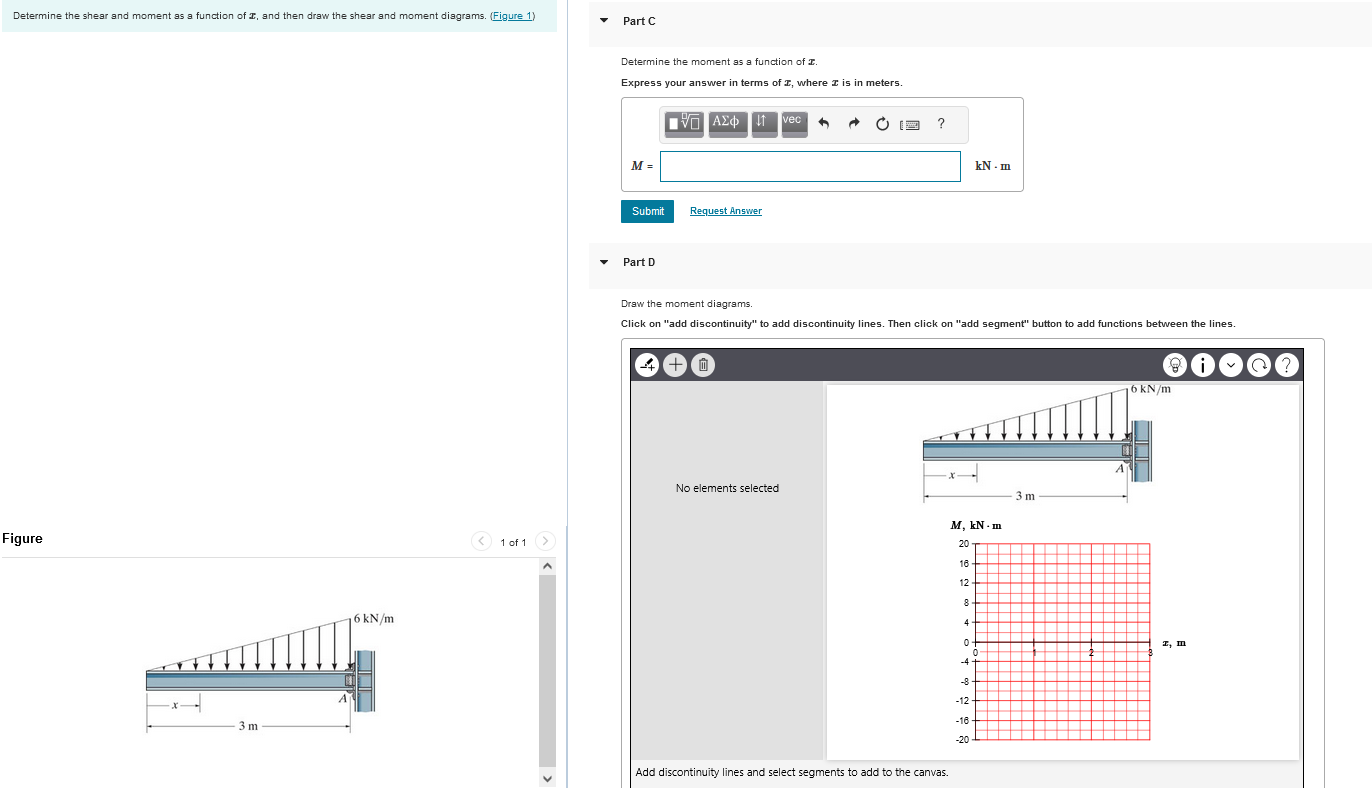
Task: Click the 'Draw the moment diagrams.' text
Action: coord(687,303)
